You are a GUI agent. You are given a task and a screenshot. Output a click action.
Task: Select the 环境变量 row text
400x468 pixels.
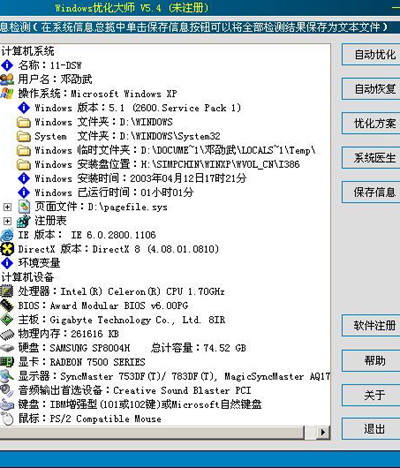pyautogui.click(x=39, y=263)
